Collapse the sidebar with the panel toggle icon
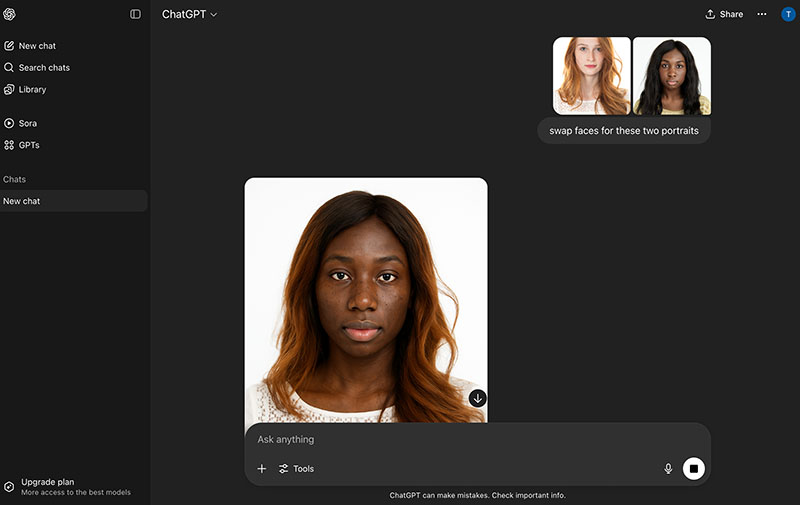The width and height of the screenshot is (800, 505). (x=136, y=14)
